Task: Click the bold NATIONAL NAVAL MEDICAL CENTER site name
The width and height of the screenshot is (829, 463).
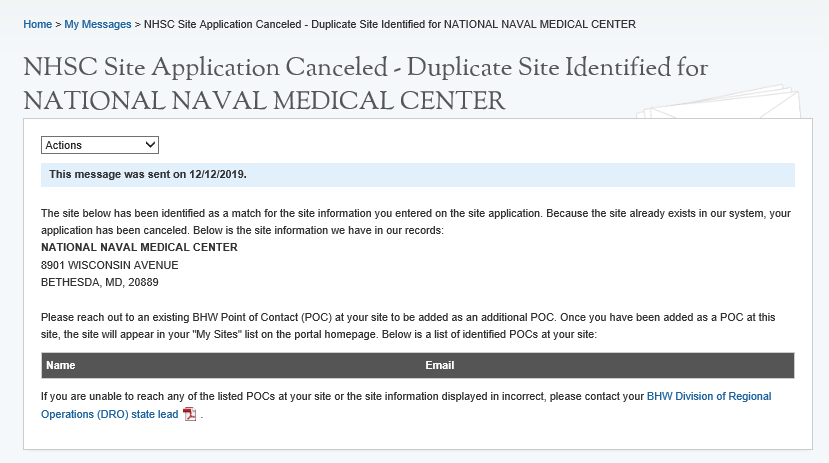Action: pyautogui.click(x=139, y=247)
